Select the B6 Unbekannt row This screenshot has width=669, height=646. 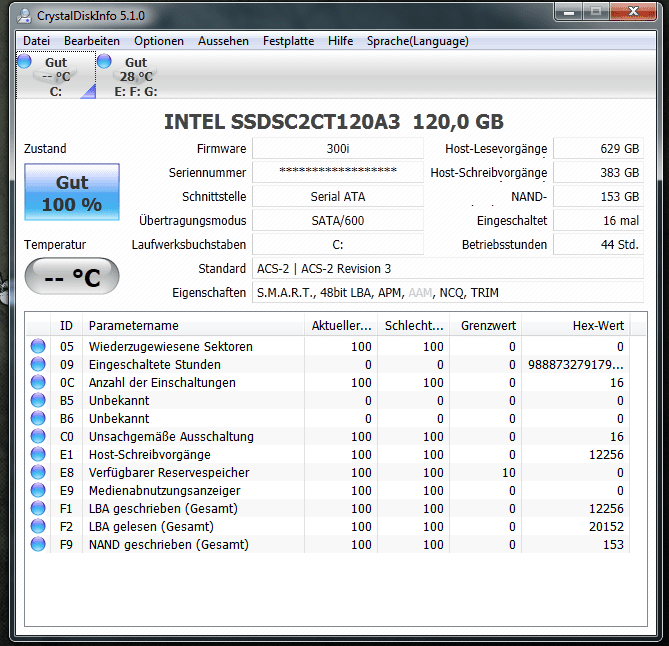pyautogui.click(x=328, y=418)
